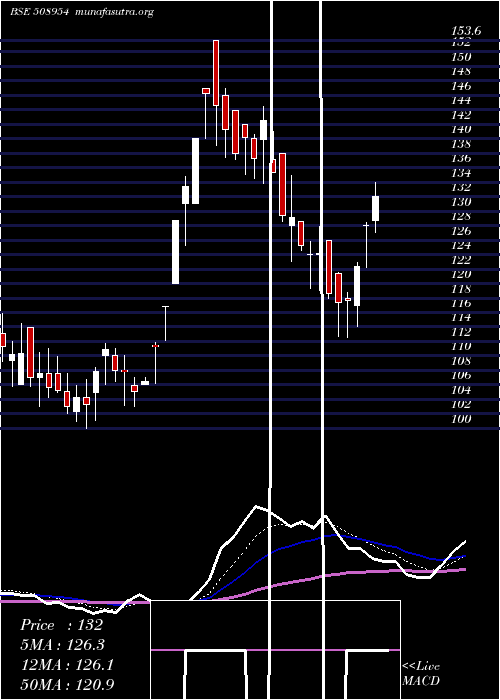Click the 150 price axis label

point(461,57)
